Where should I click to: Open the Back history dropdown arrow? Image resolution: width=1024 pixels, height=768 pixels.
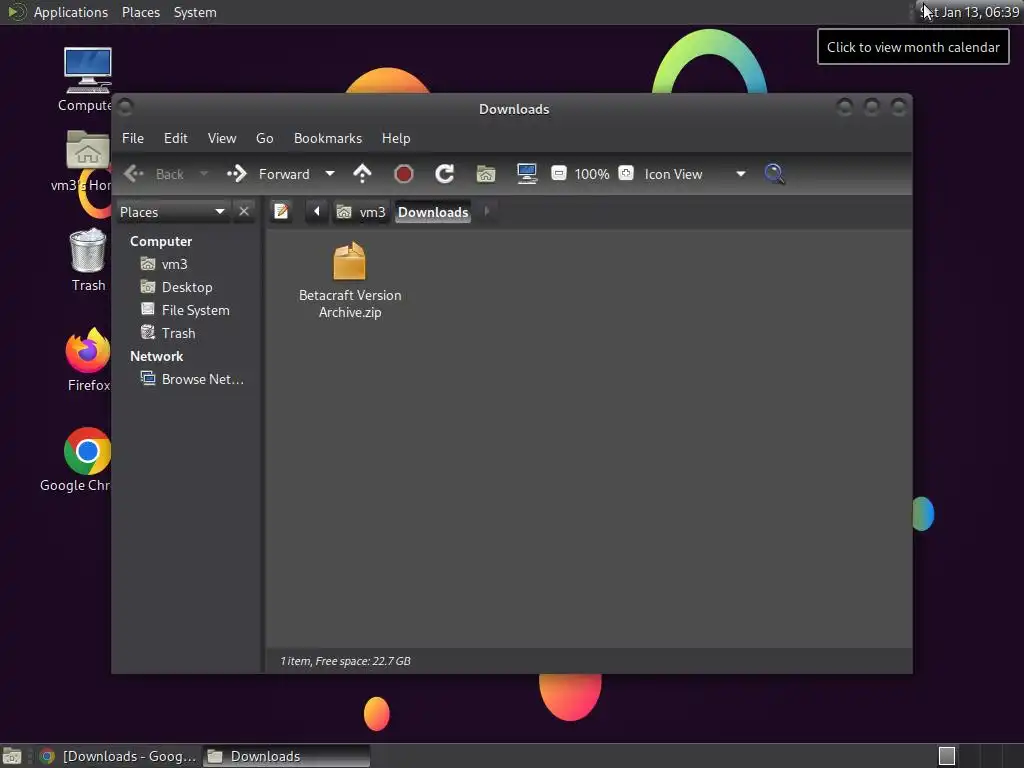tap(204, 174)
